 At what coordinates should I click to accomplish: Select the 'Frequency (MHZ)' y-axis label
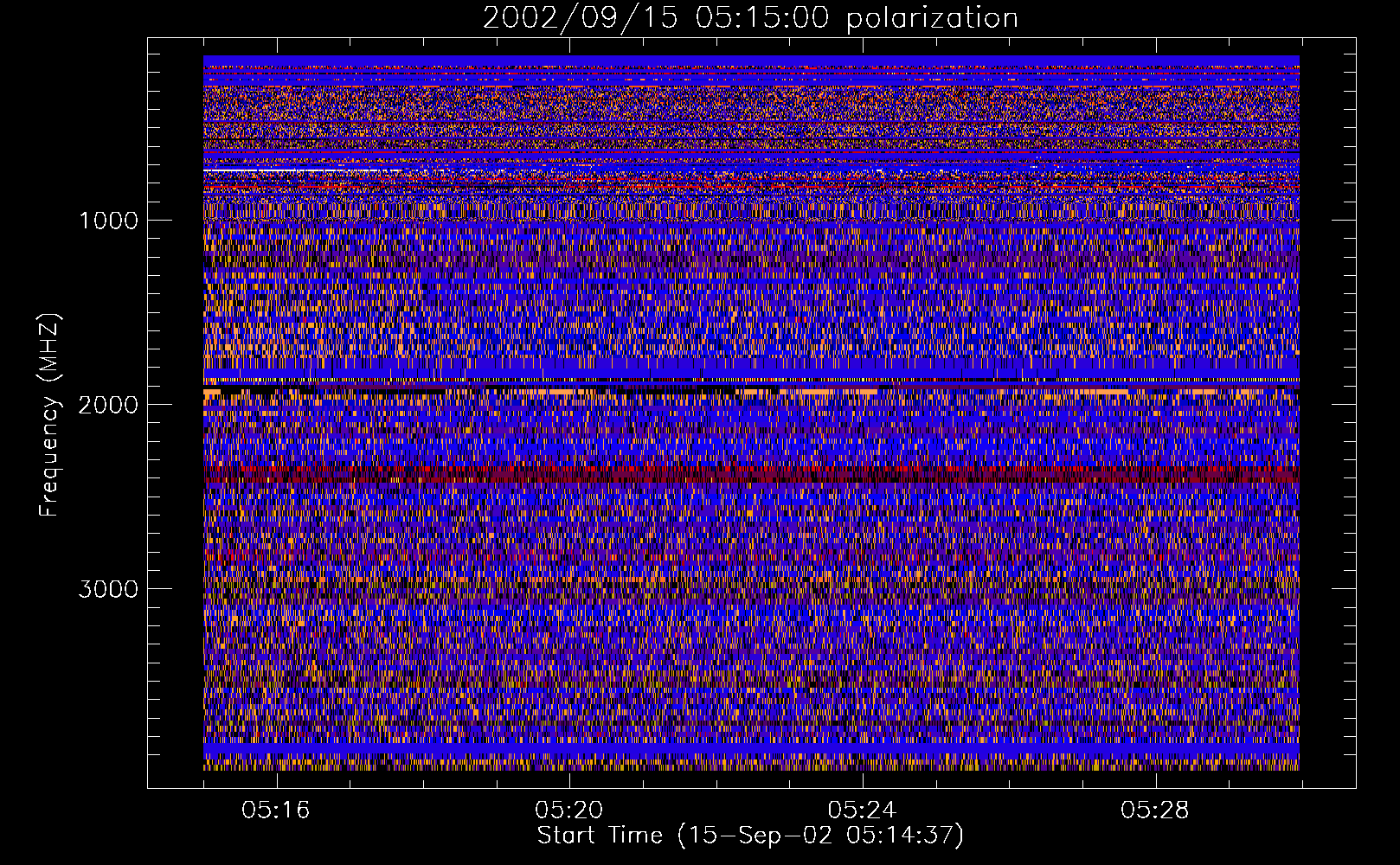[49, 415]
